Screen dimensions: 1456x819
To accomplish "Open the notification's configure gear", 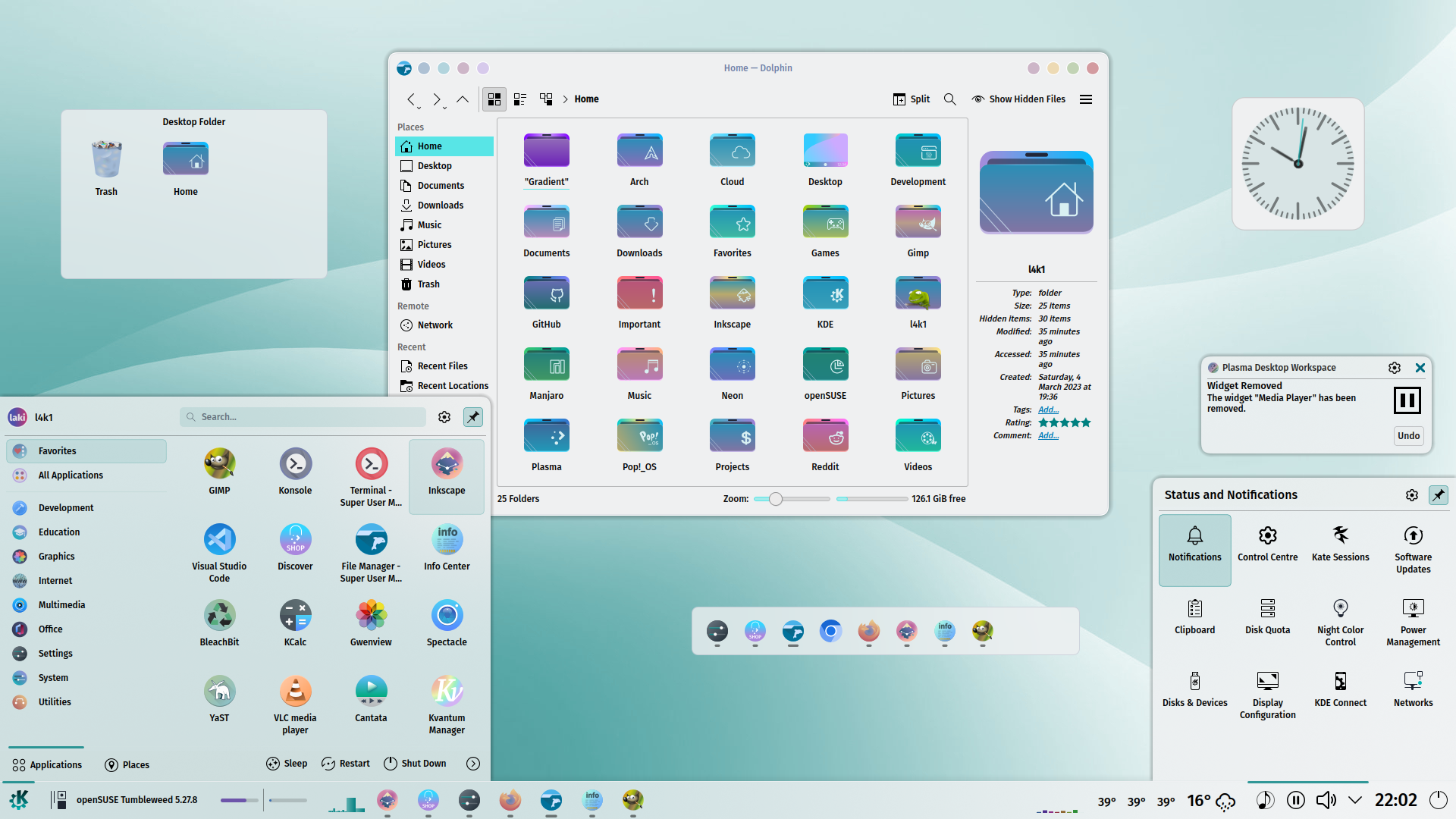I will point(1395,368).
